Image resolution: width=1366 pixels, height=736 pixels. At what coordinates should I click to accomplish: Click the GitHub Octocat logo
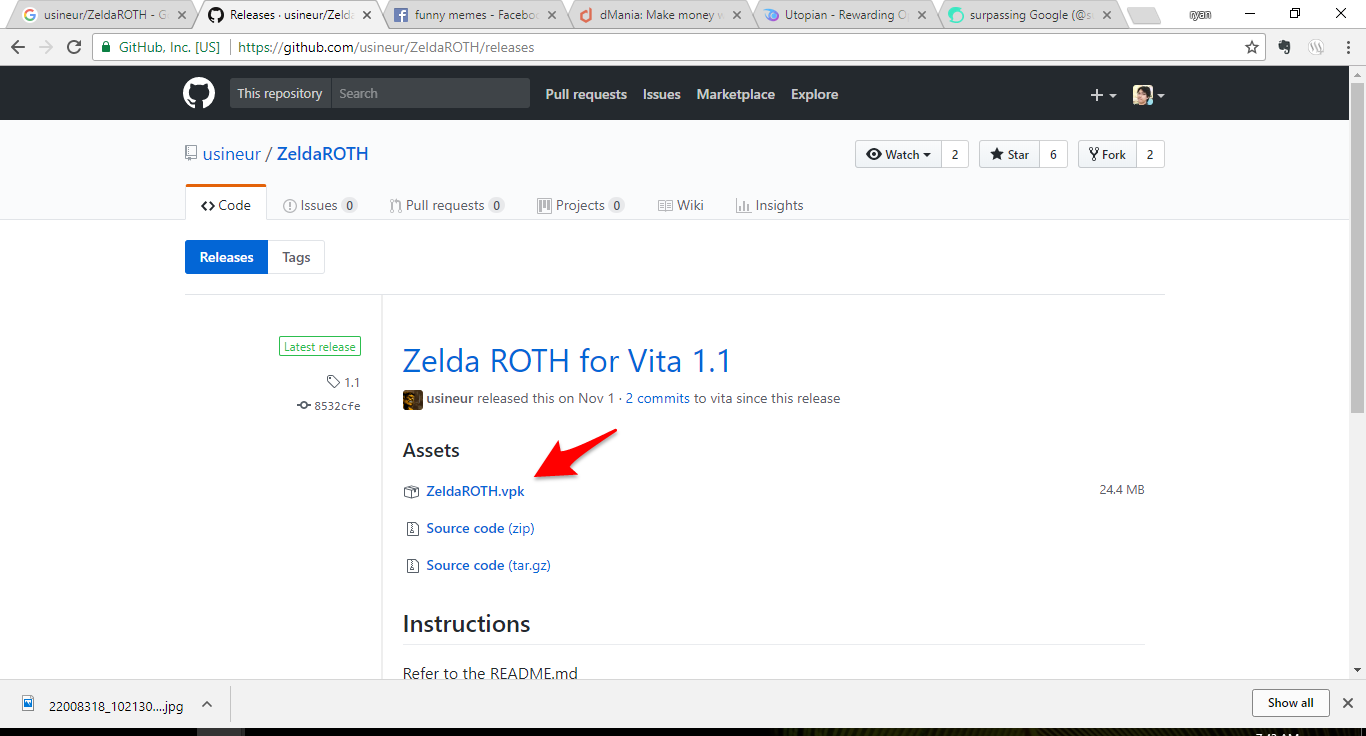[199, 94]
